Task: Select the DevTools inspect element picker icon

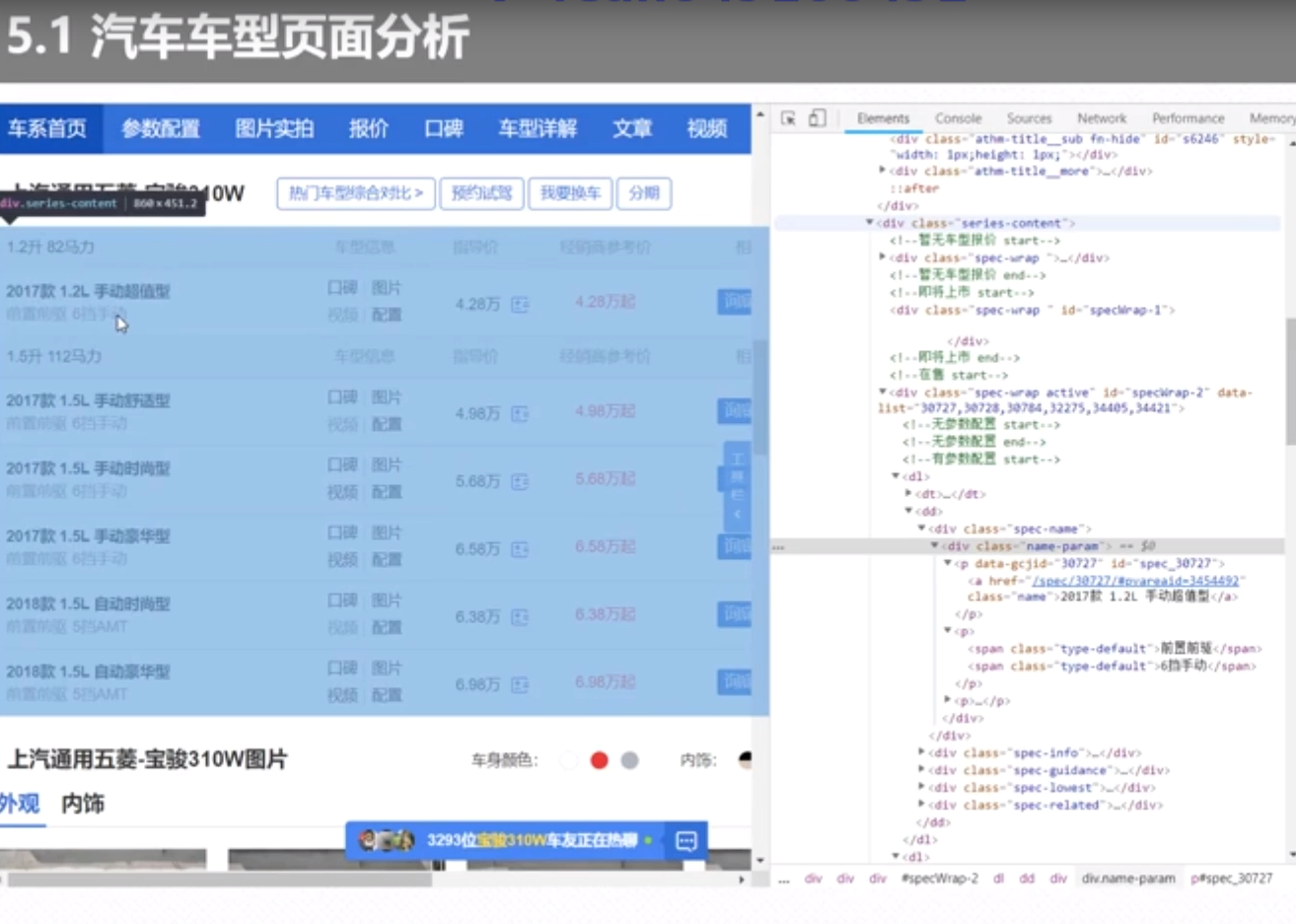Action: [x=788, y=118]
